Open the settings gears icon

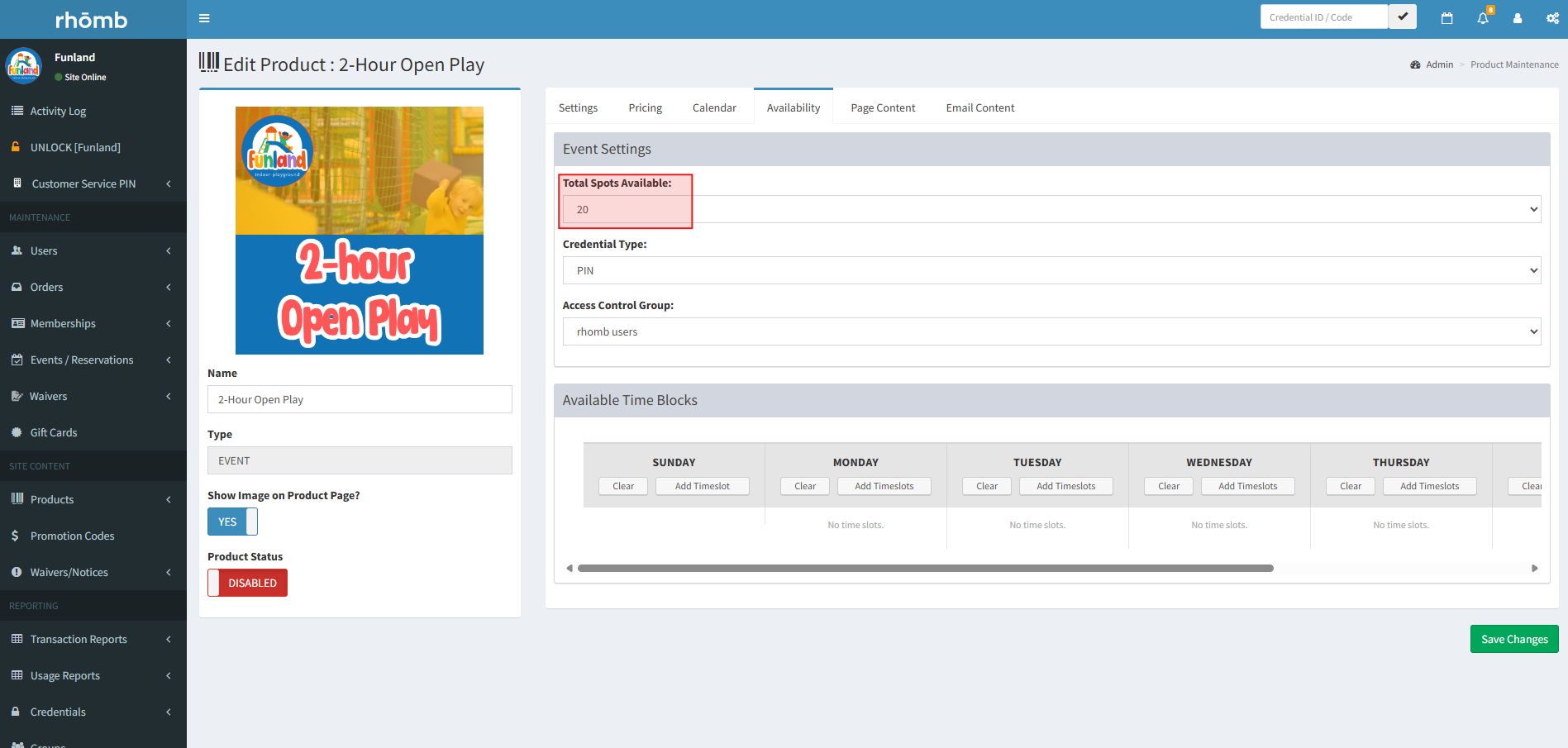[1552, 18]
